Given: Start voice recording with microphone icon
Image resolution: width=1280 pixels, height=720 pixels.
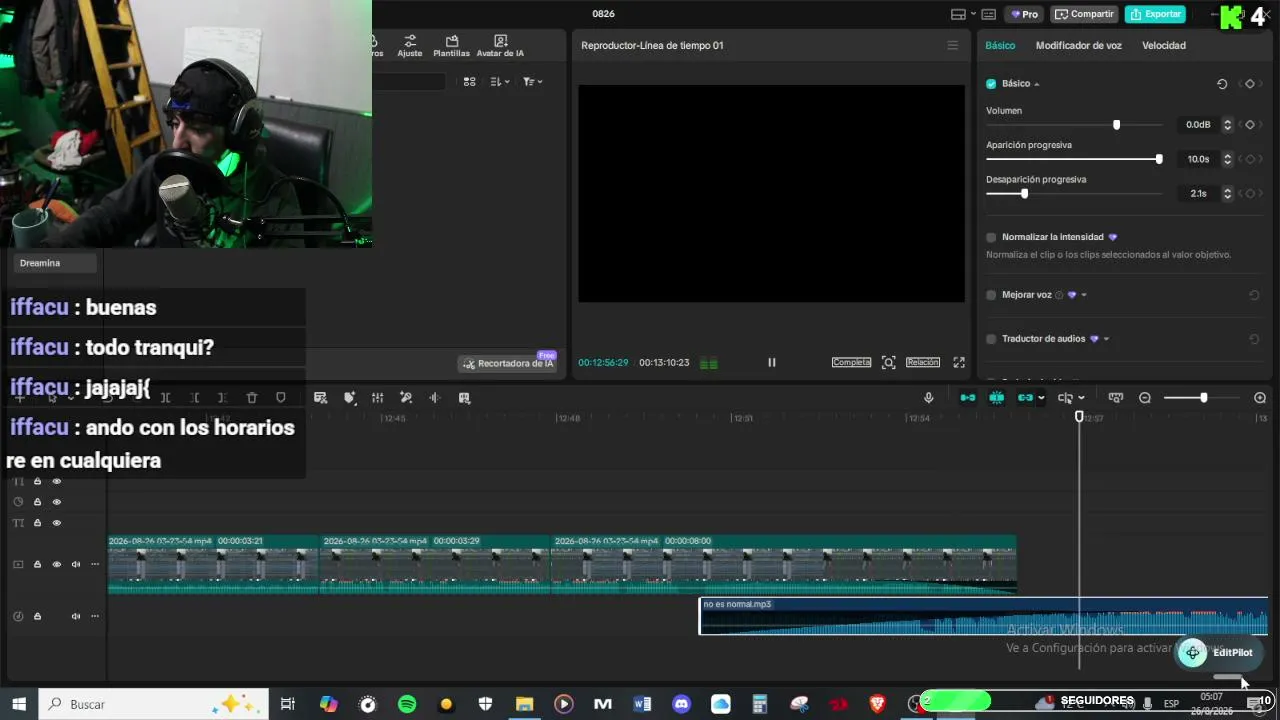Looking at the screenshot, I should click(929, 398).
